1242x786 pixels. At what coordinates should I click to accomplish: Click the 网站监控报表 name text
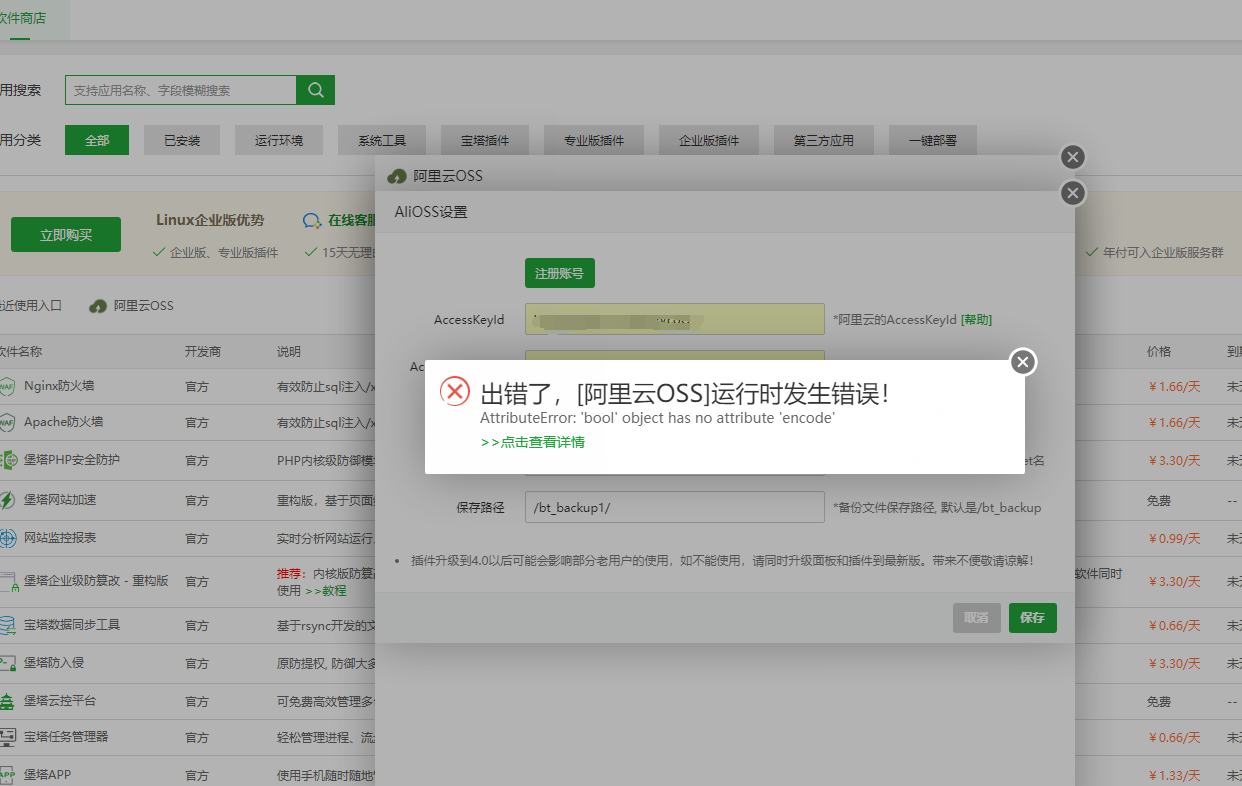[60, 538]
